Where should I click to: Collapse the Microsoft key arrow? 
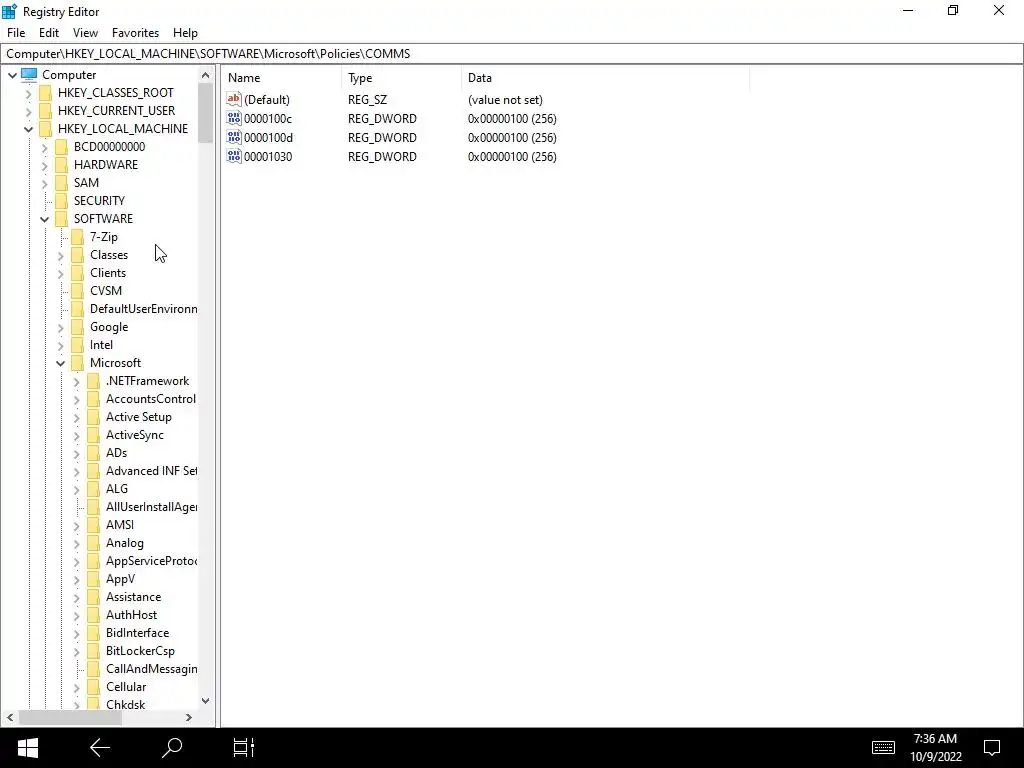[61, 363]
